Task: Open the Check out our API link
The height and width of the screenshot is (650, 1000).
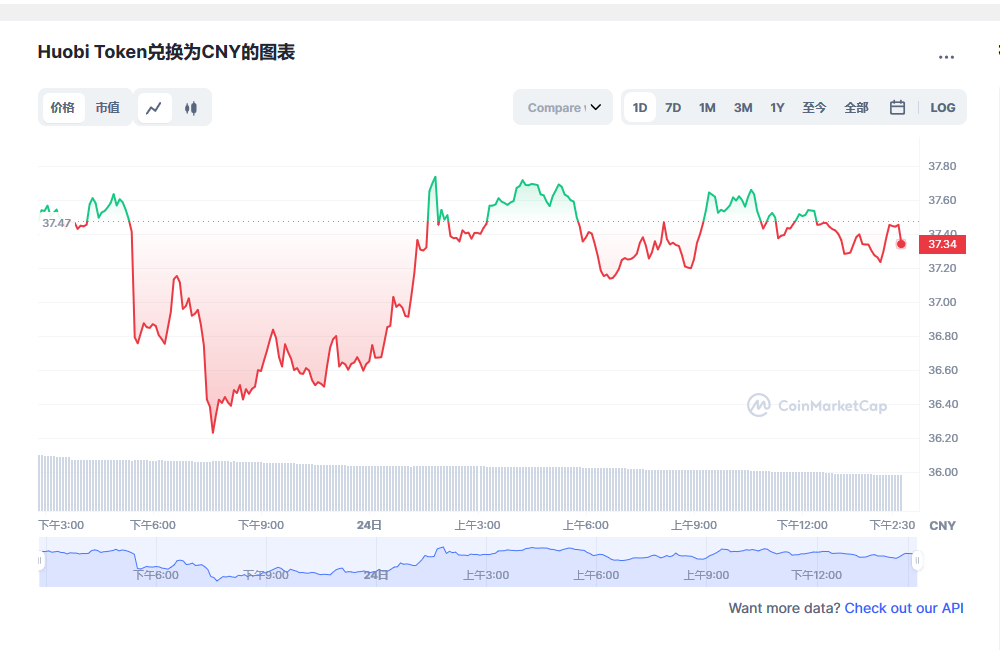Action: click(904, 608)
